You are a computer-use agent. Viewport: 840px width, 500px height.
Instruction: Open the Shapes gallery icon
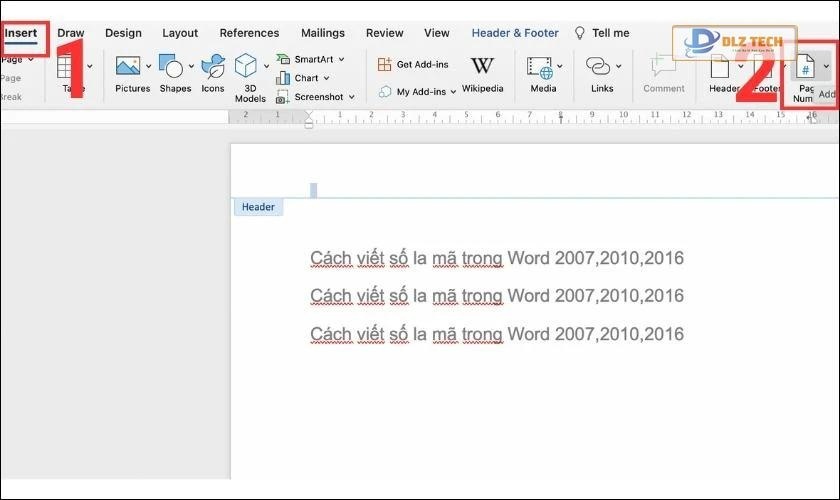(x=171, y=68)
